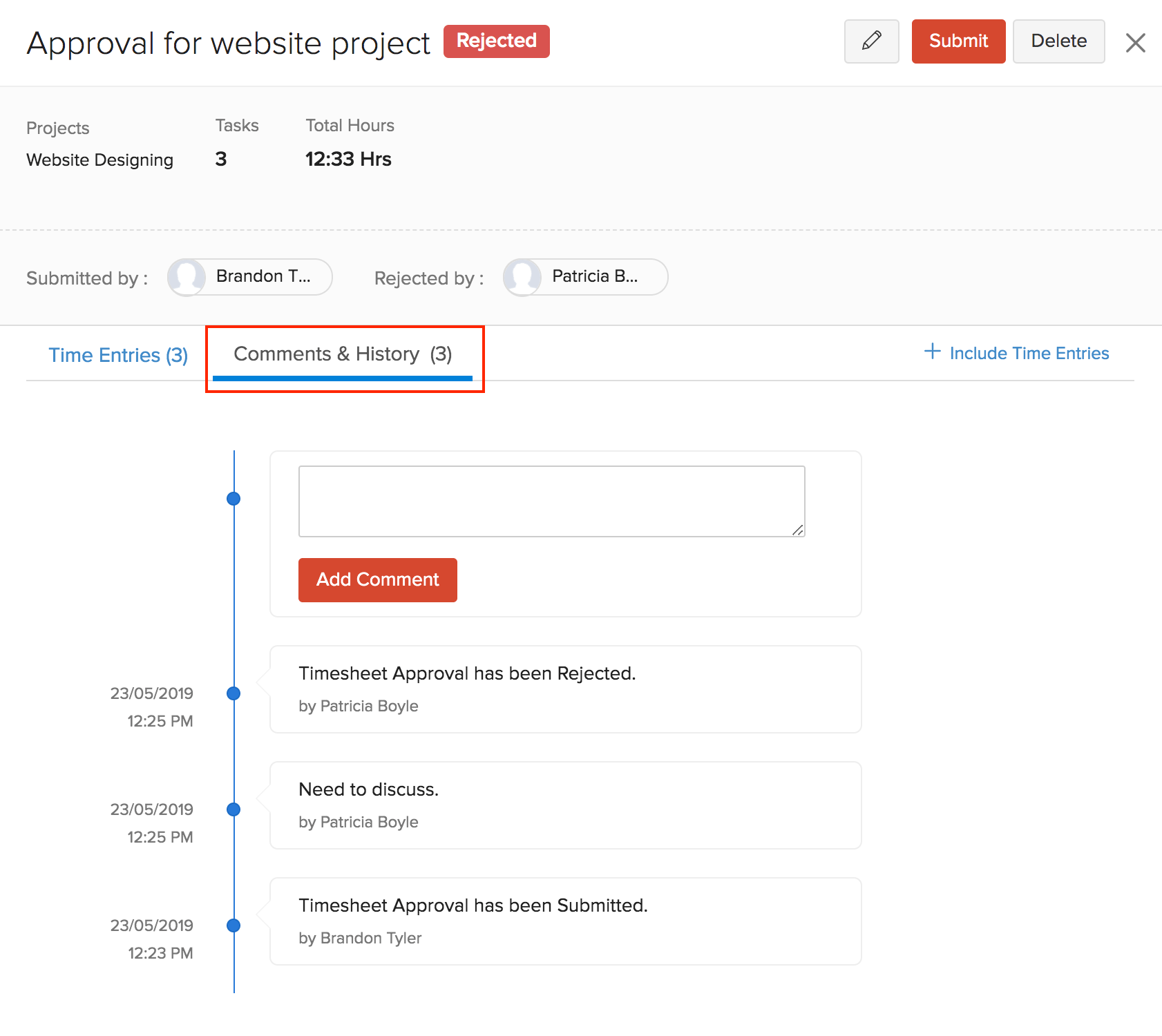Close the approval dialog with X

click(x=1135, y=43)
